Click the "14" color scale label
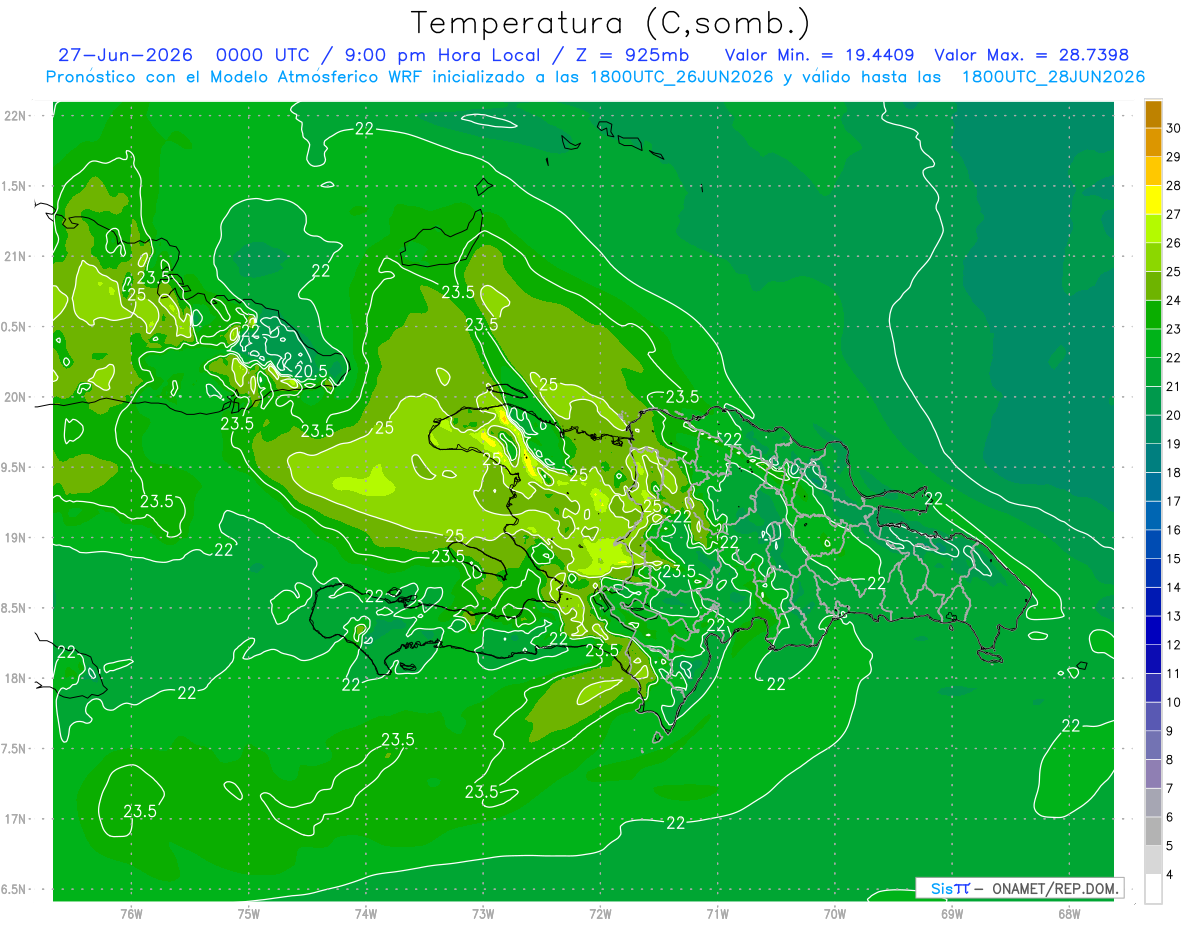 coord(1174,587)
